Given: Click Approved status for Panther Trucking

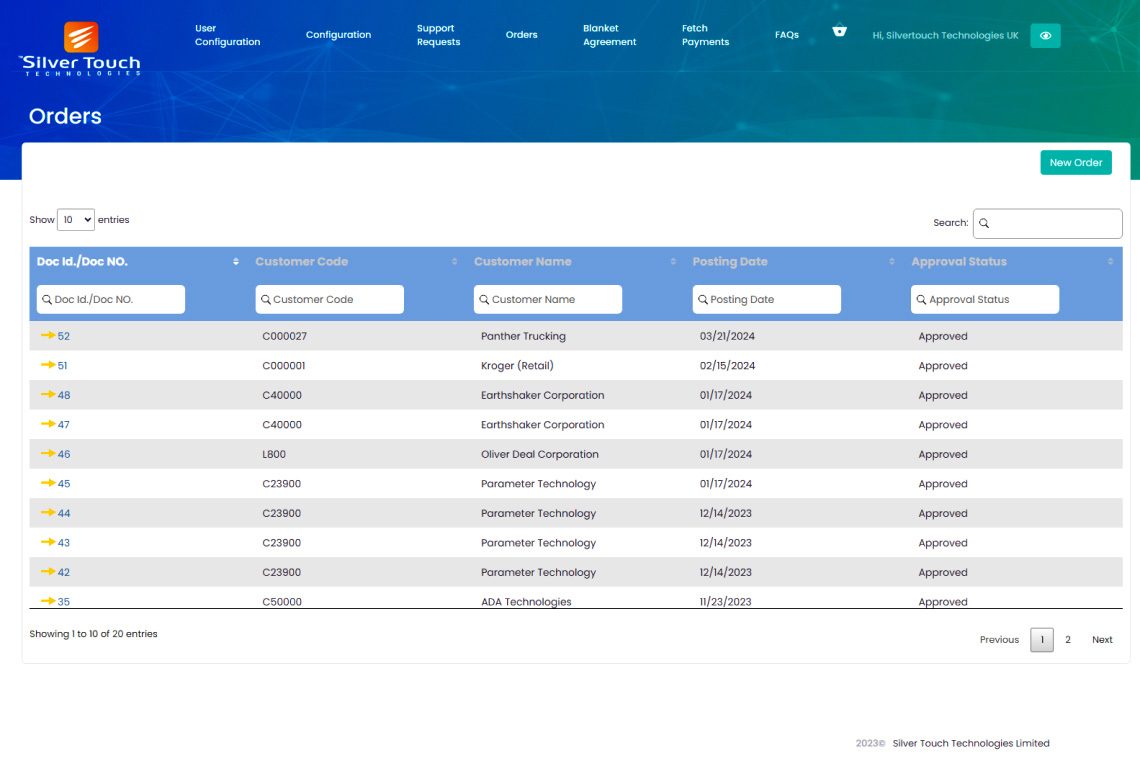Looking at the screenshot, I should 942,336.
